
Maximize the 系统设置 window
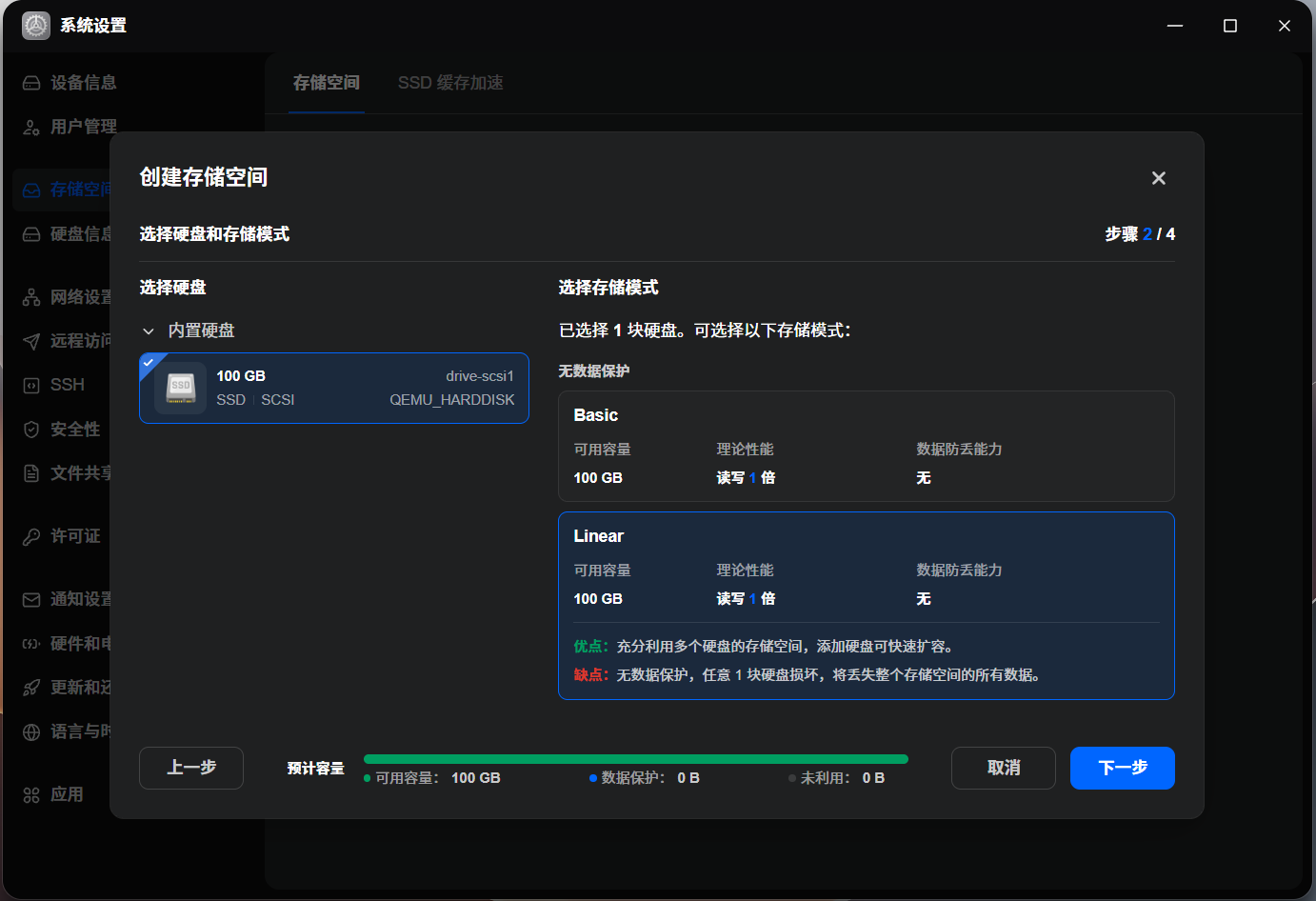click(1230, 26)
